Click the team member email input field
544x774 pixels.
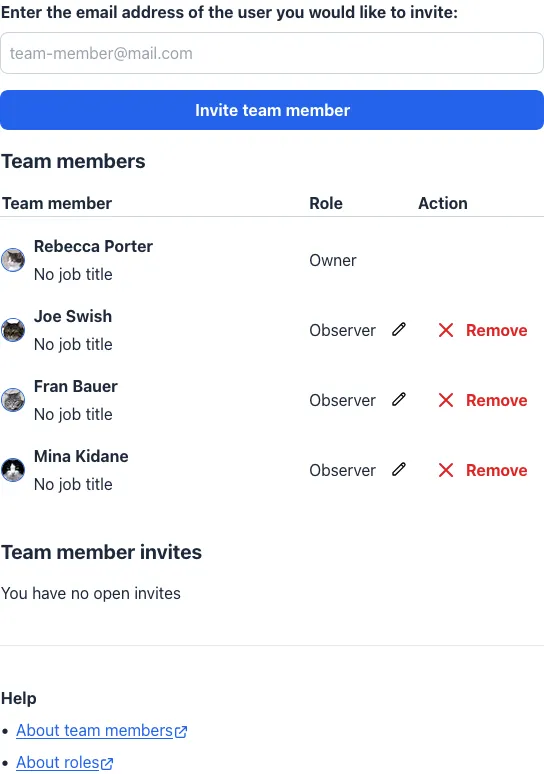(272, 53)
